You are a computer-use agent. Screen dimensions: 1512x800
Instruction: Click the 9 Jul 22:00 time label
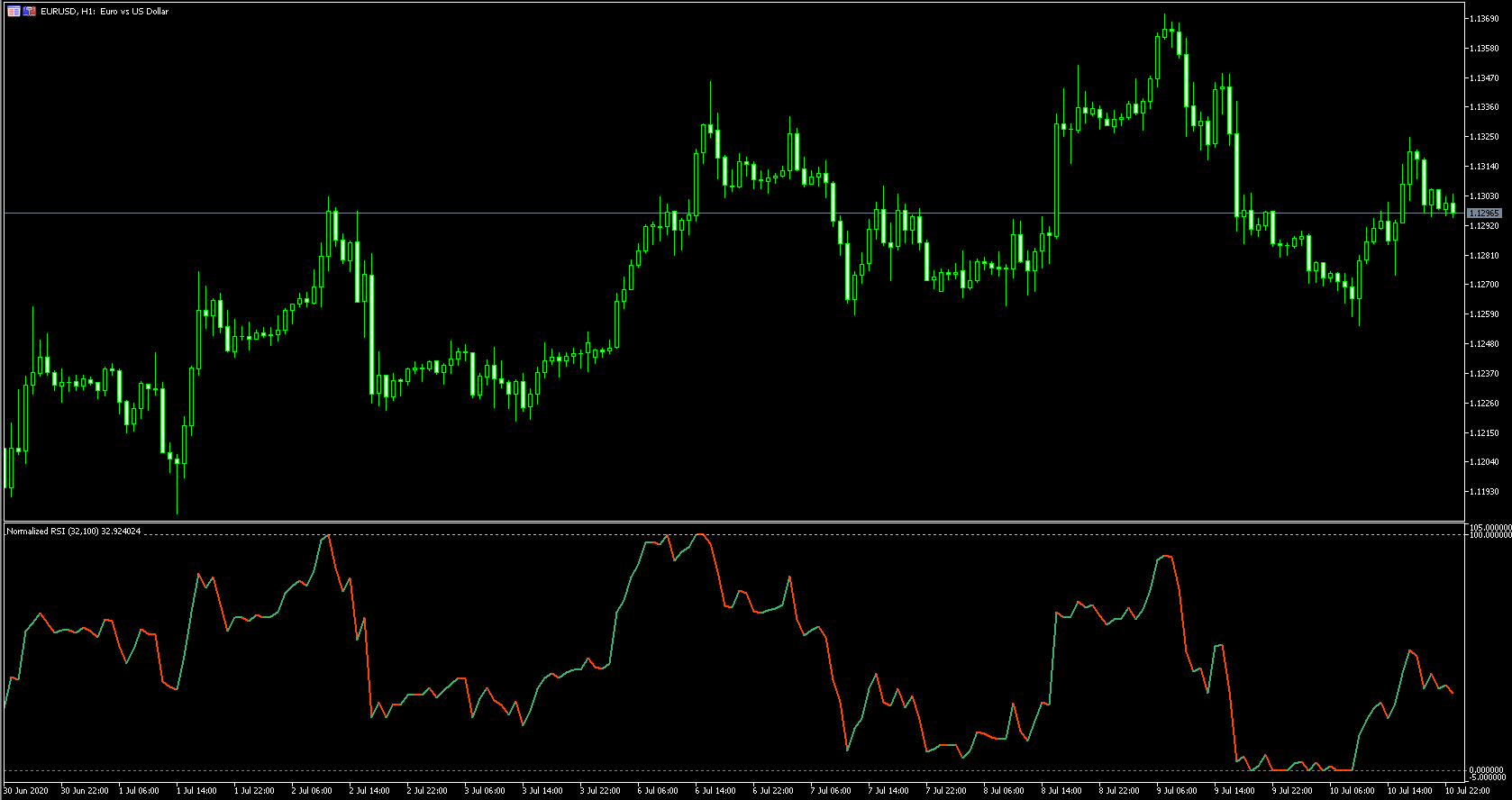click(1292, 791)
